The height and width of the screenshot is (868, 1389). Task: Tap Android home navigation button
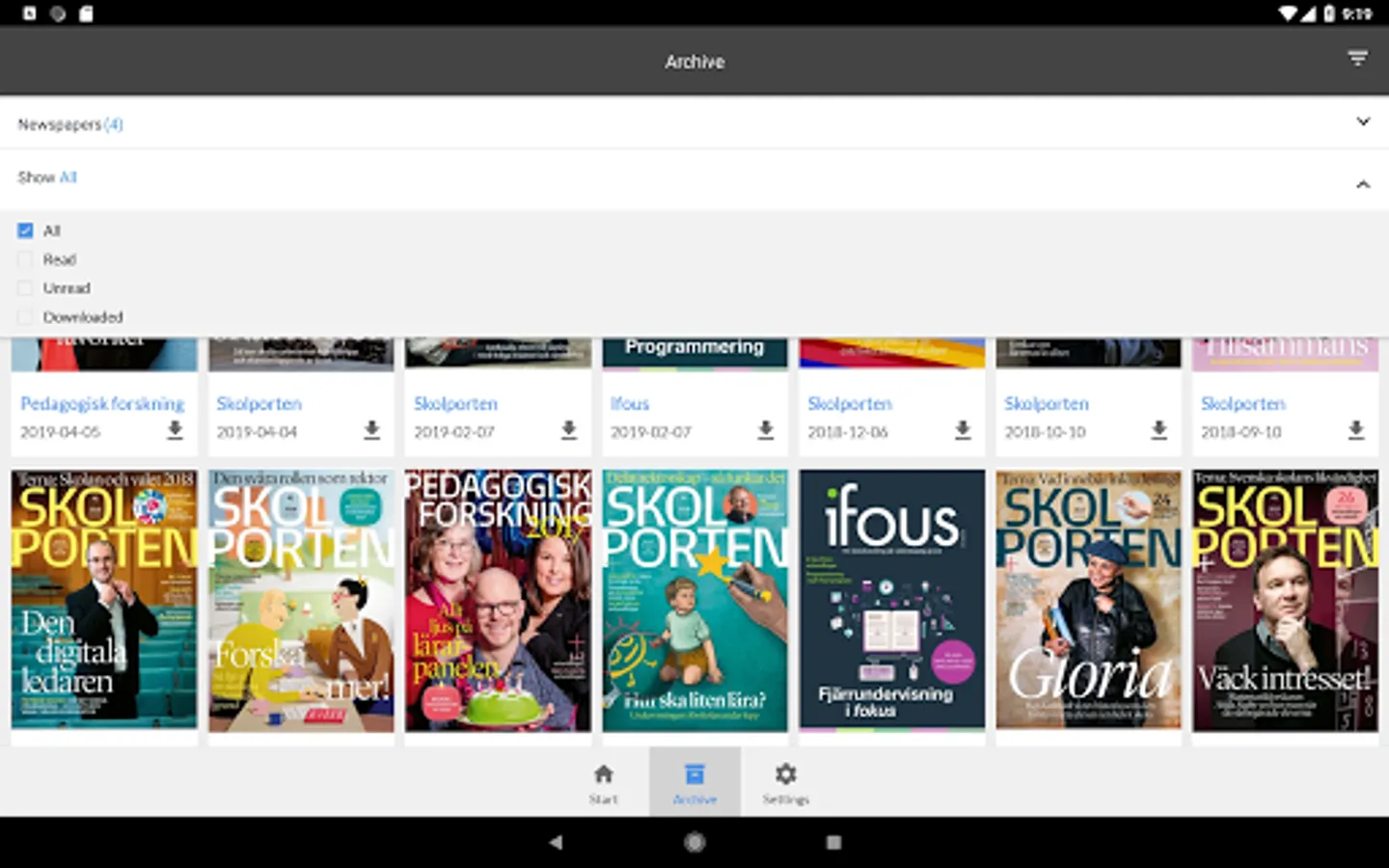point(694,842)
